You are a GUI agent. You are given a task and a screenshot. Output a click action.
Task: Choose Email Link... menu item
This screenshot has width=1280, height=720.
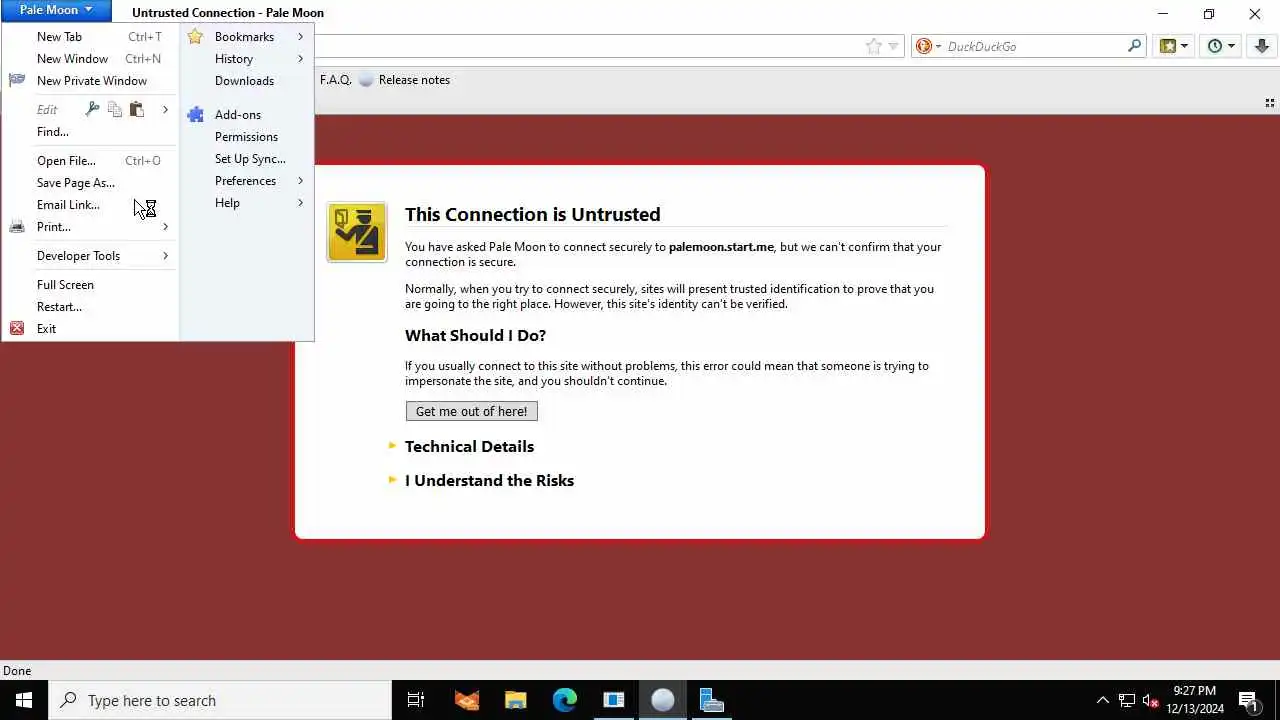pos(91,205)
